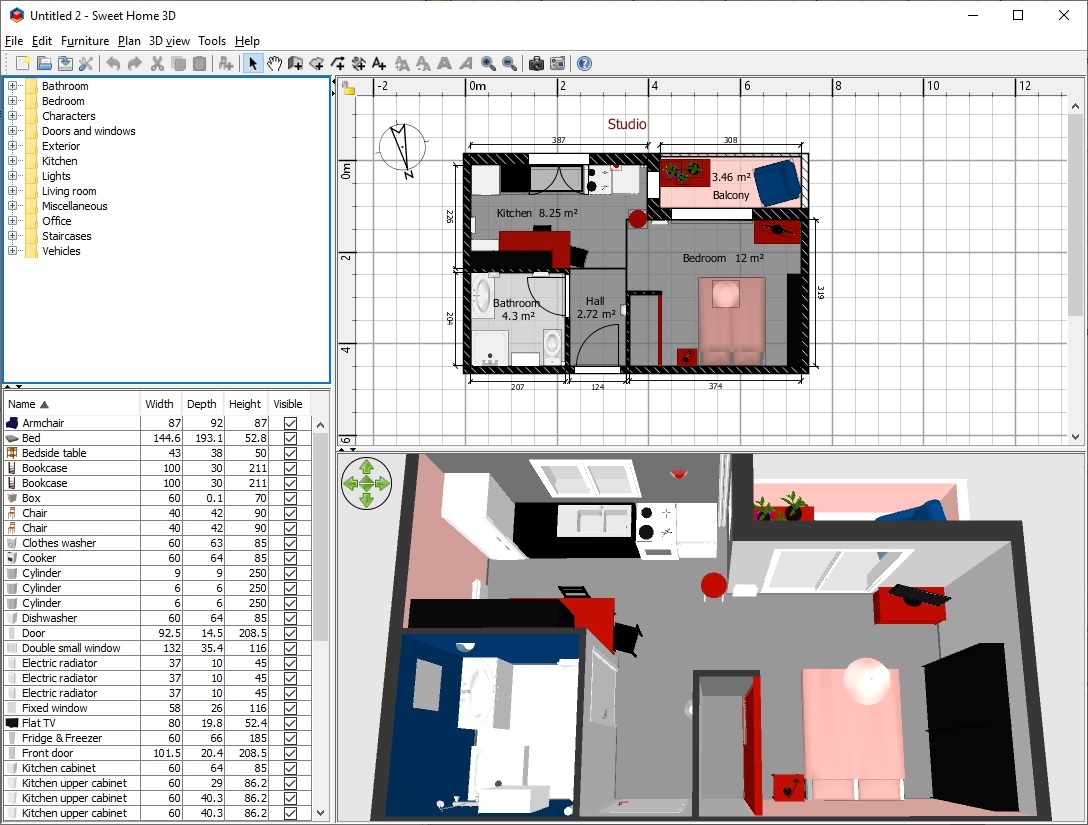Open the File menu

tap(14, 41)
